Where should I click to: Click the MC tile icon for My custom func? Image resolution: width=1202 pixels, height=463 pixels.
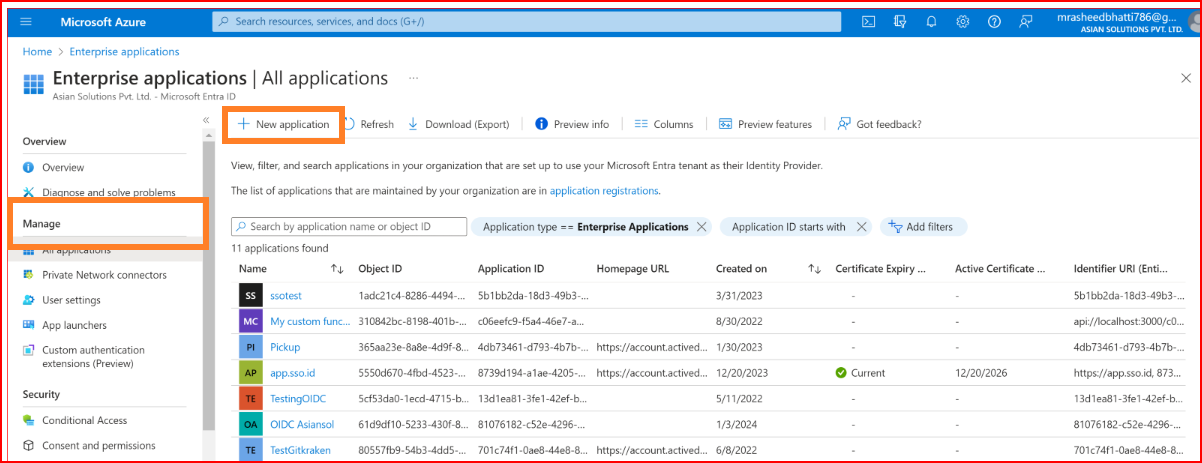pyautogui.click(x=250, y=321)
